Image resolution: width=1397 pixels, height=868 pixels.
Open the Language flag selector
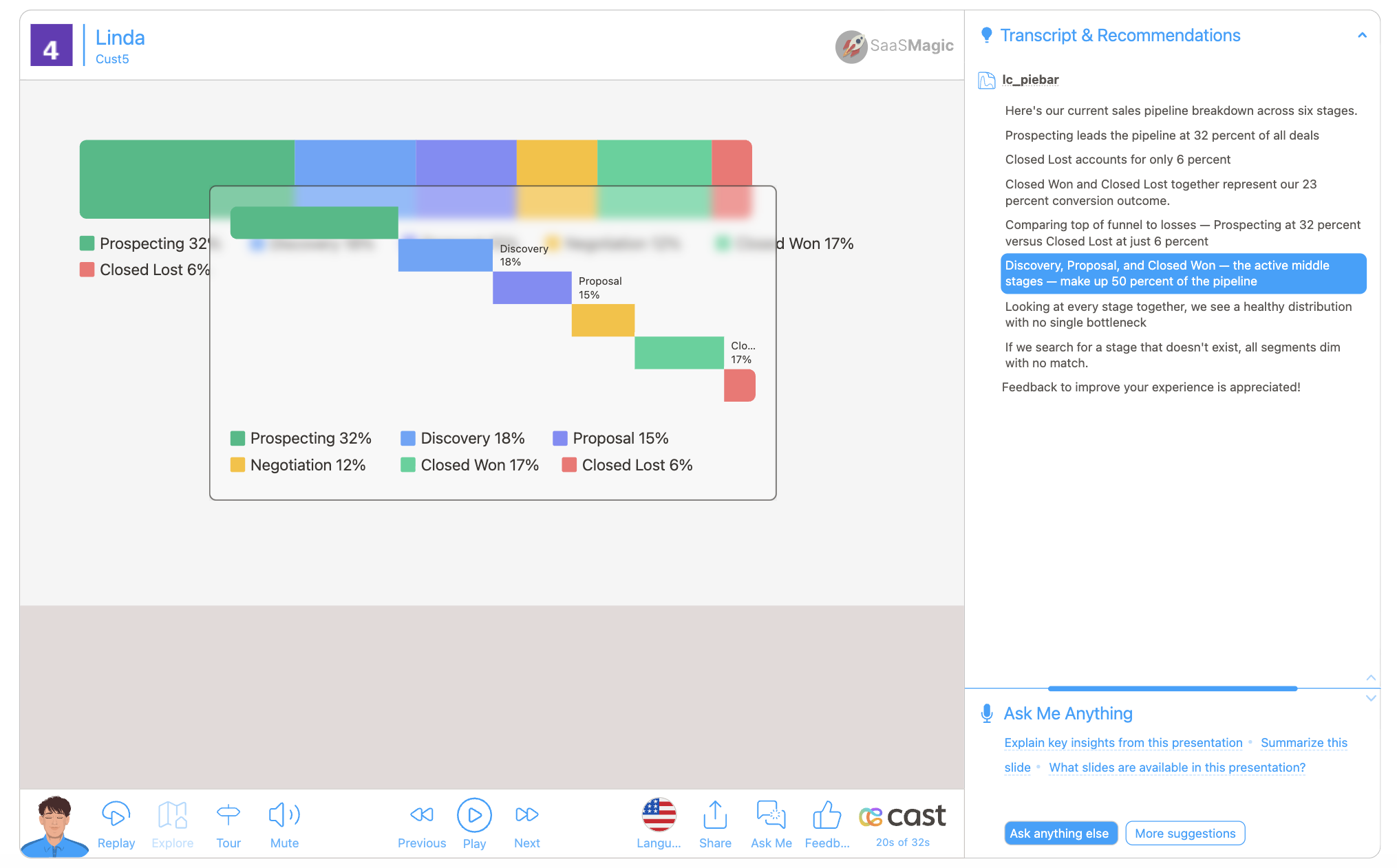(x=659, y=815)
